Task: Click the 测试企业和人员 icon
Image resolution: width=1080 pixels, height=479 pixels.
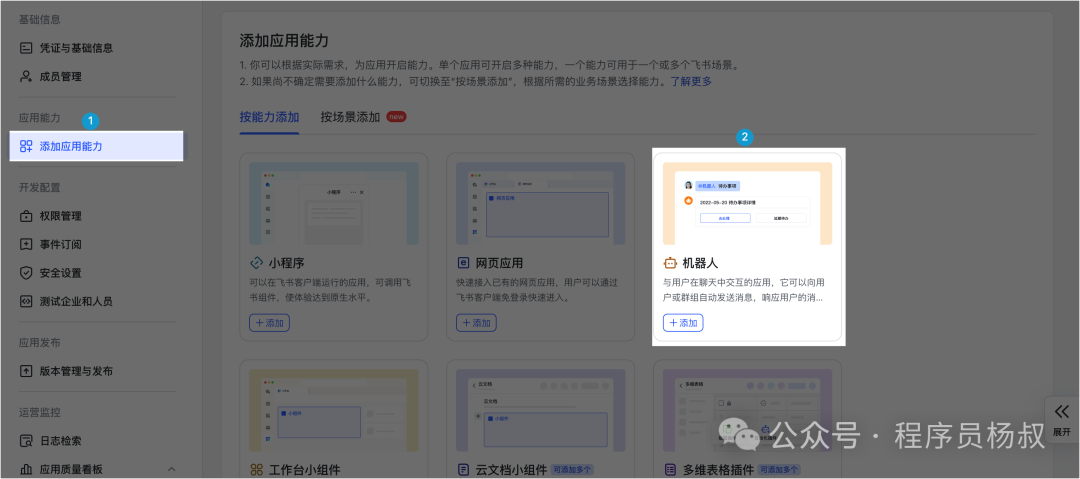Action: pyautogui.click(x=26, y=301)
